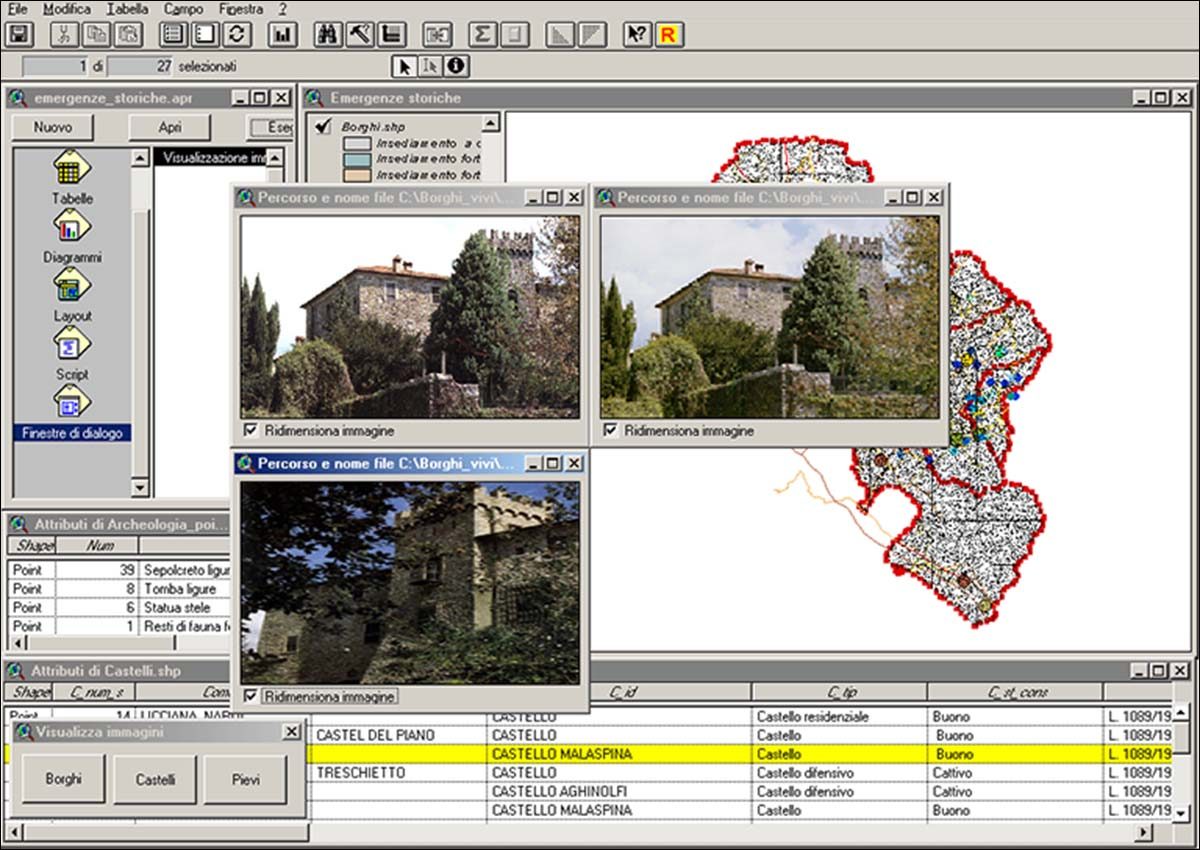Select the Visualizzazione list item in project window

coord(209,157)
